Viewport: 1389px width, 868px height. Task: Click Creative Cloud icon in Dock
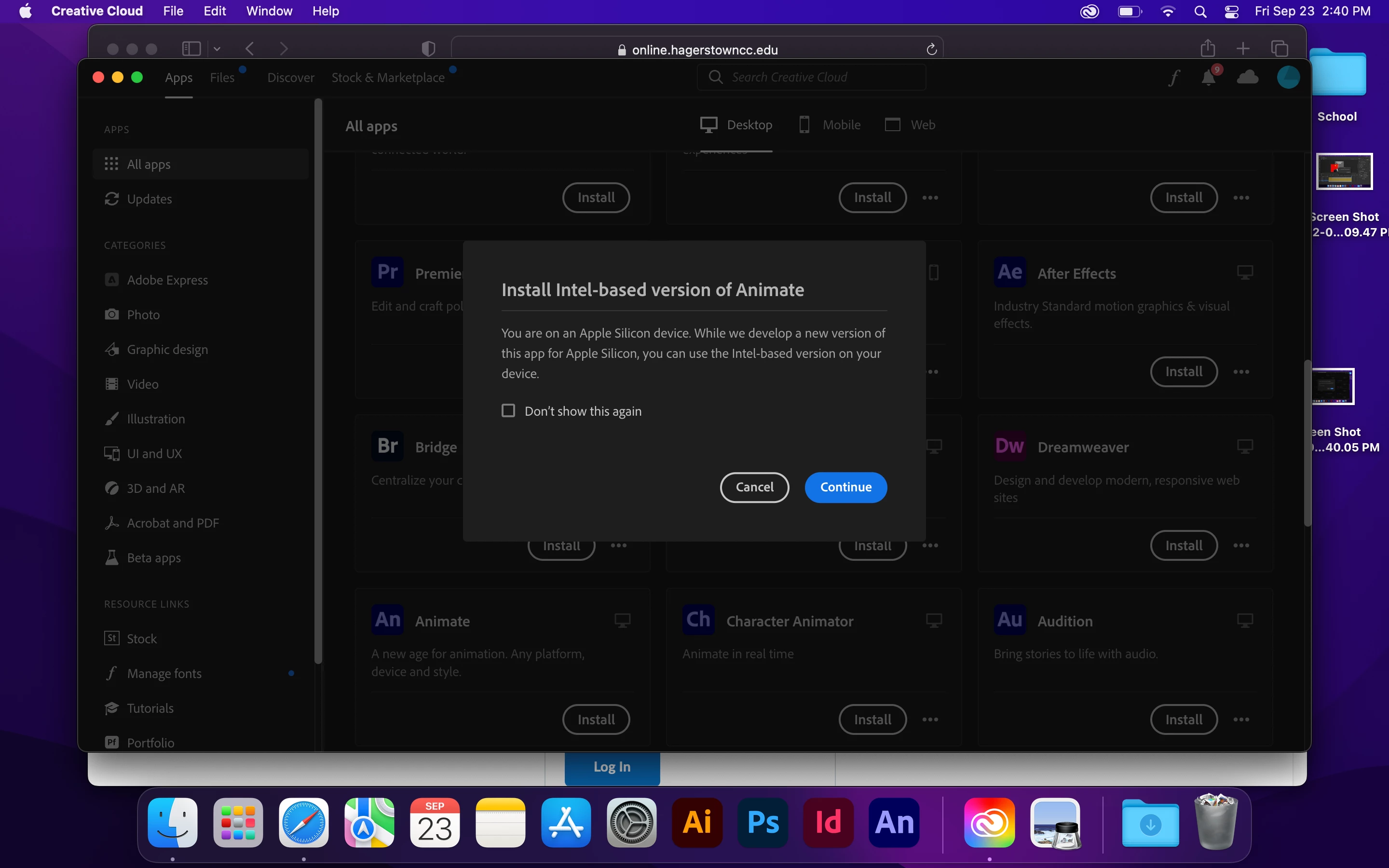point(989,822)
